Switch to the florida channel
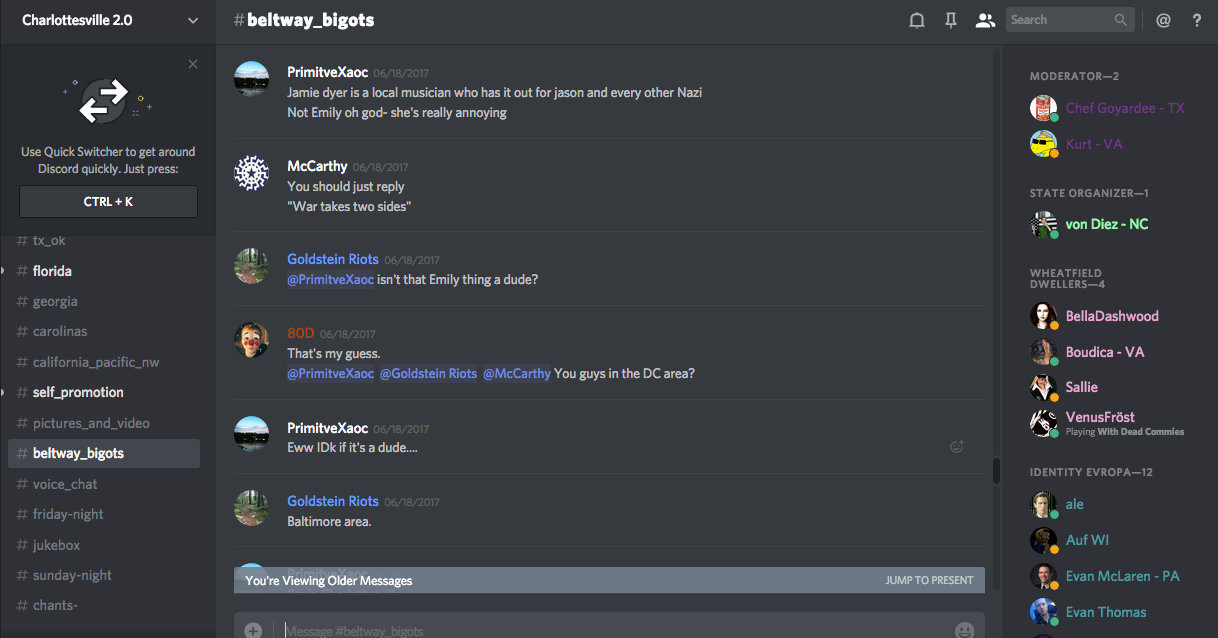Viewport: 1218px width, 638px height. 52,271
